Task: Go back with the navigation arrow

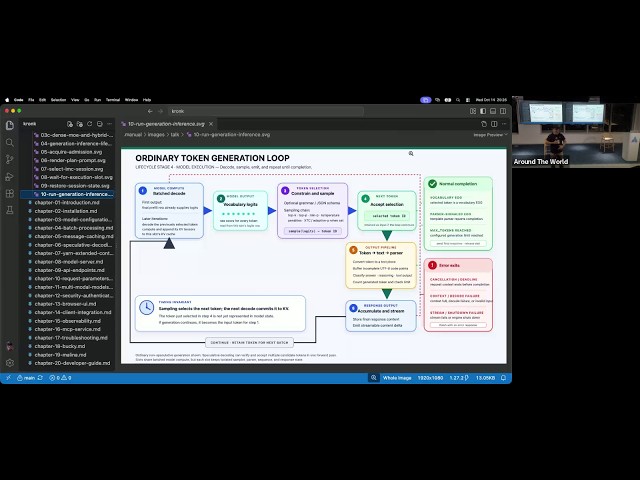Action: 150,111
